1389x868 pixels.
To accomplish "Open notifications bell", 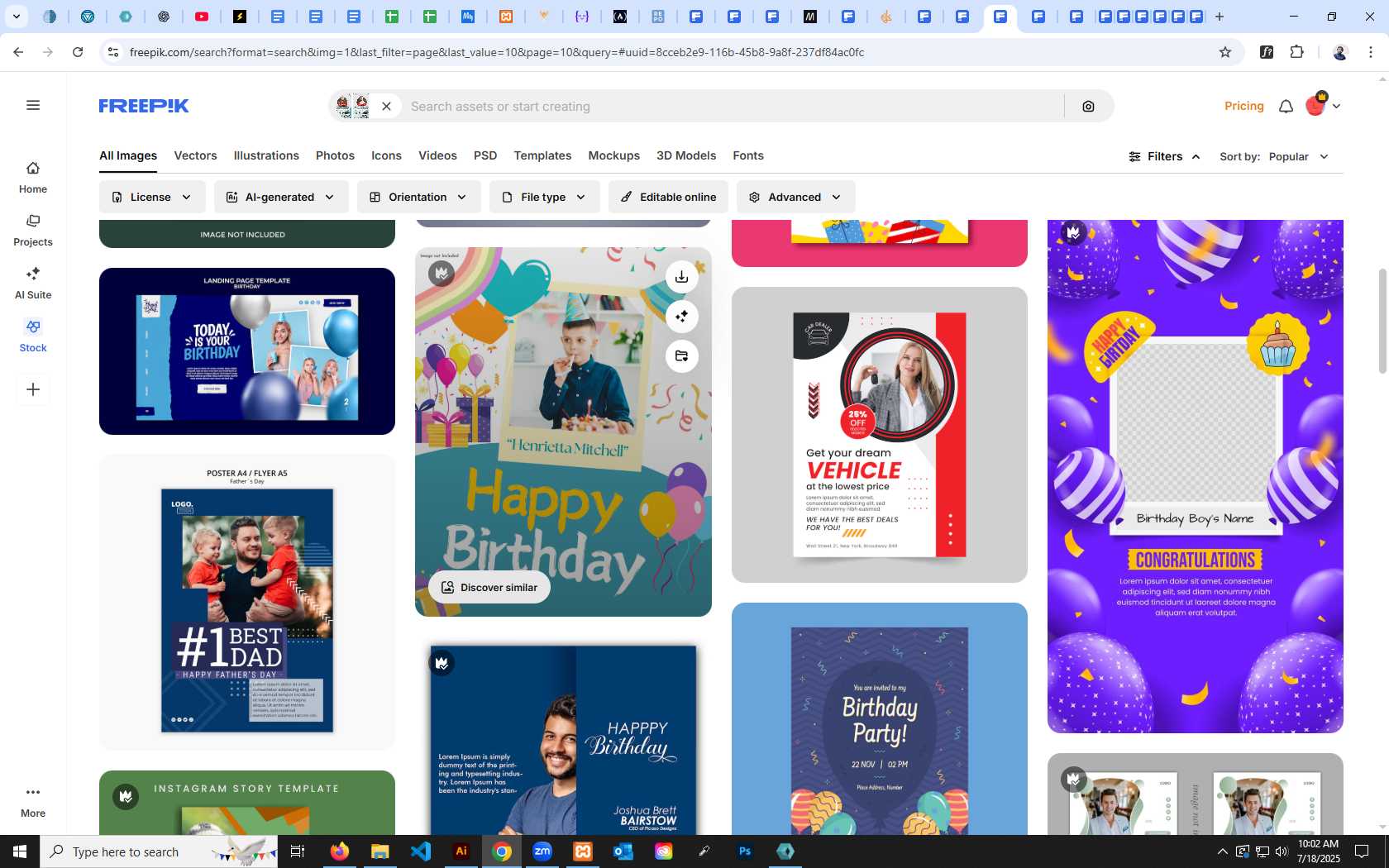I will click(x=1286, y=106).
